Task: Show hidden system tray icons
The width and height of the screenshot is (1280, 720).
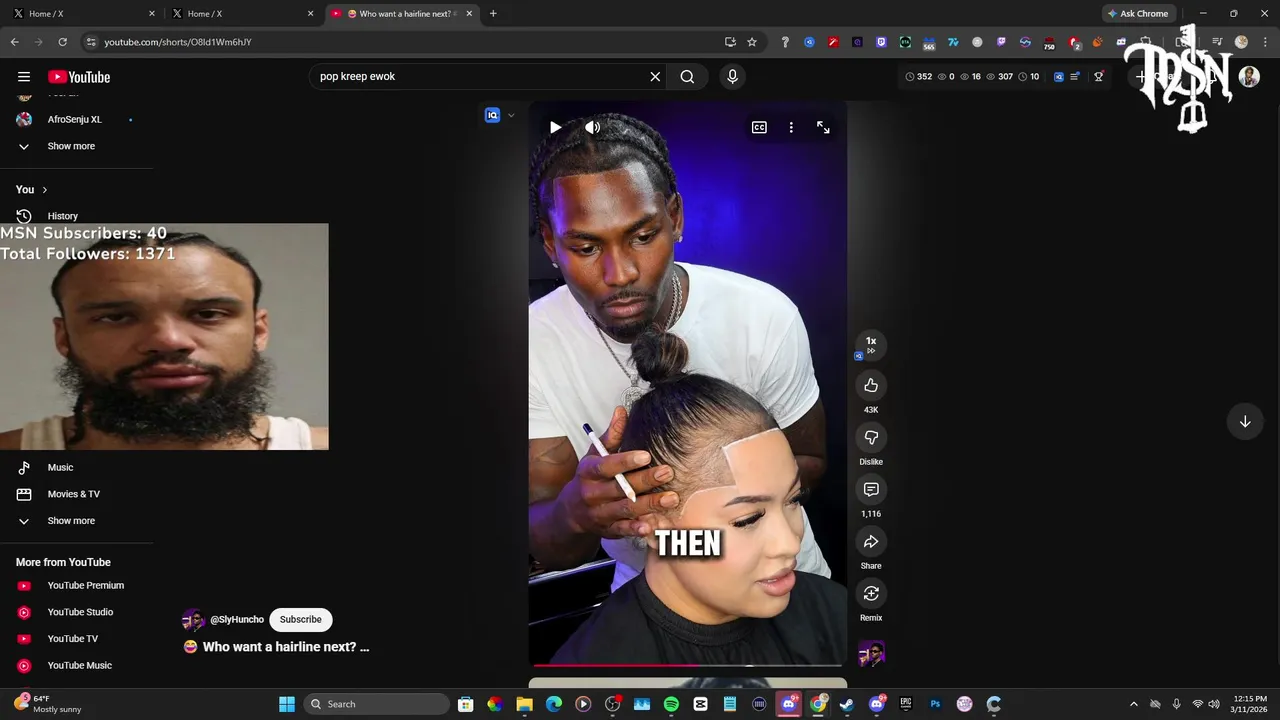Action: click(1133, 704)
